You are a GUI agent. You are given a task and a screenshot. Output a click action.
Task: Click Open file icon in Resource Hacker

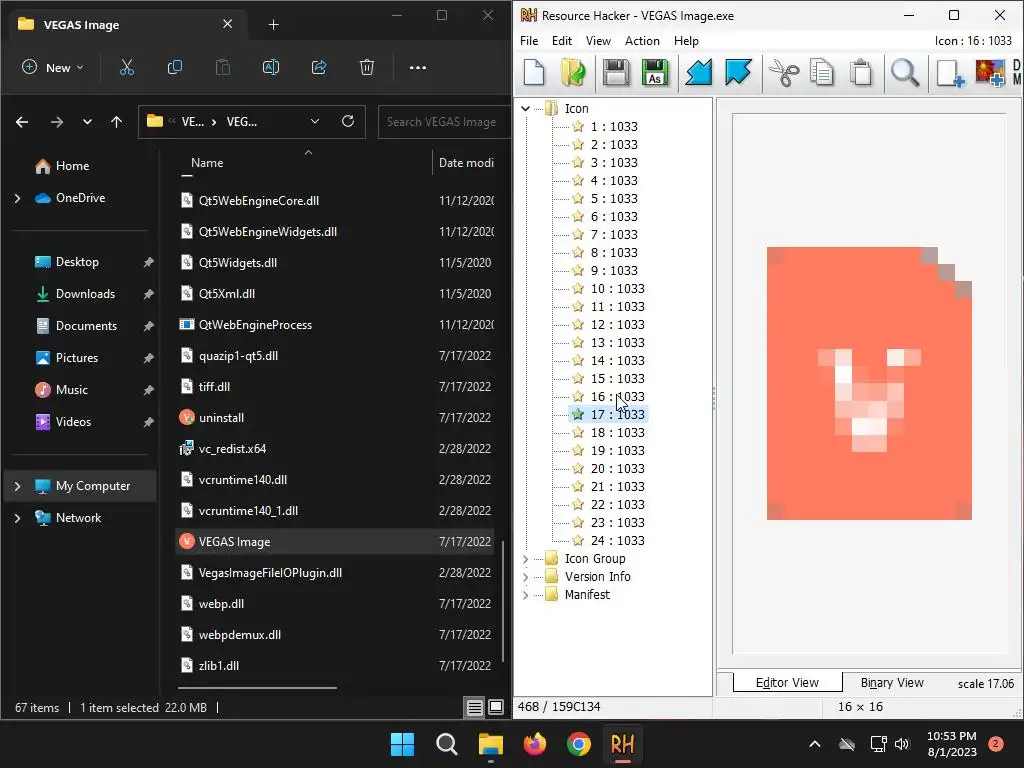tap(573, 72)
